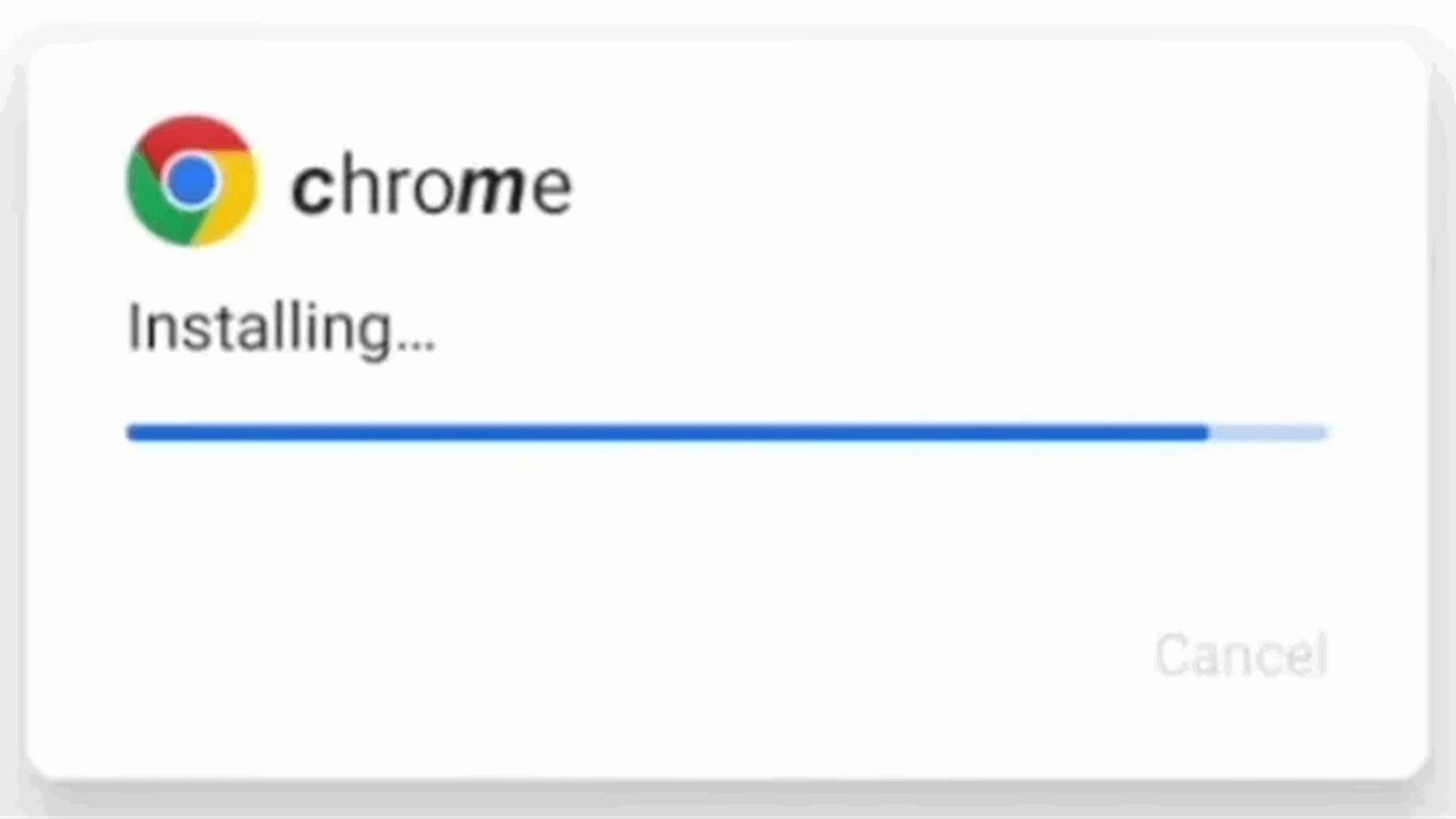Cancel the Chrome installation
Image resolution: width=1456 pixels, height=819 pixels.
[1241, 654]
